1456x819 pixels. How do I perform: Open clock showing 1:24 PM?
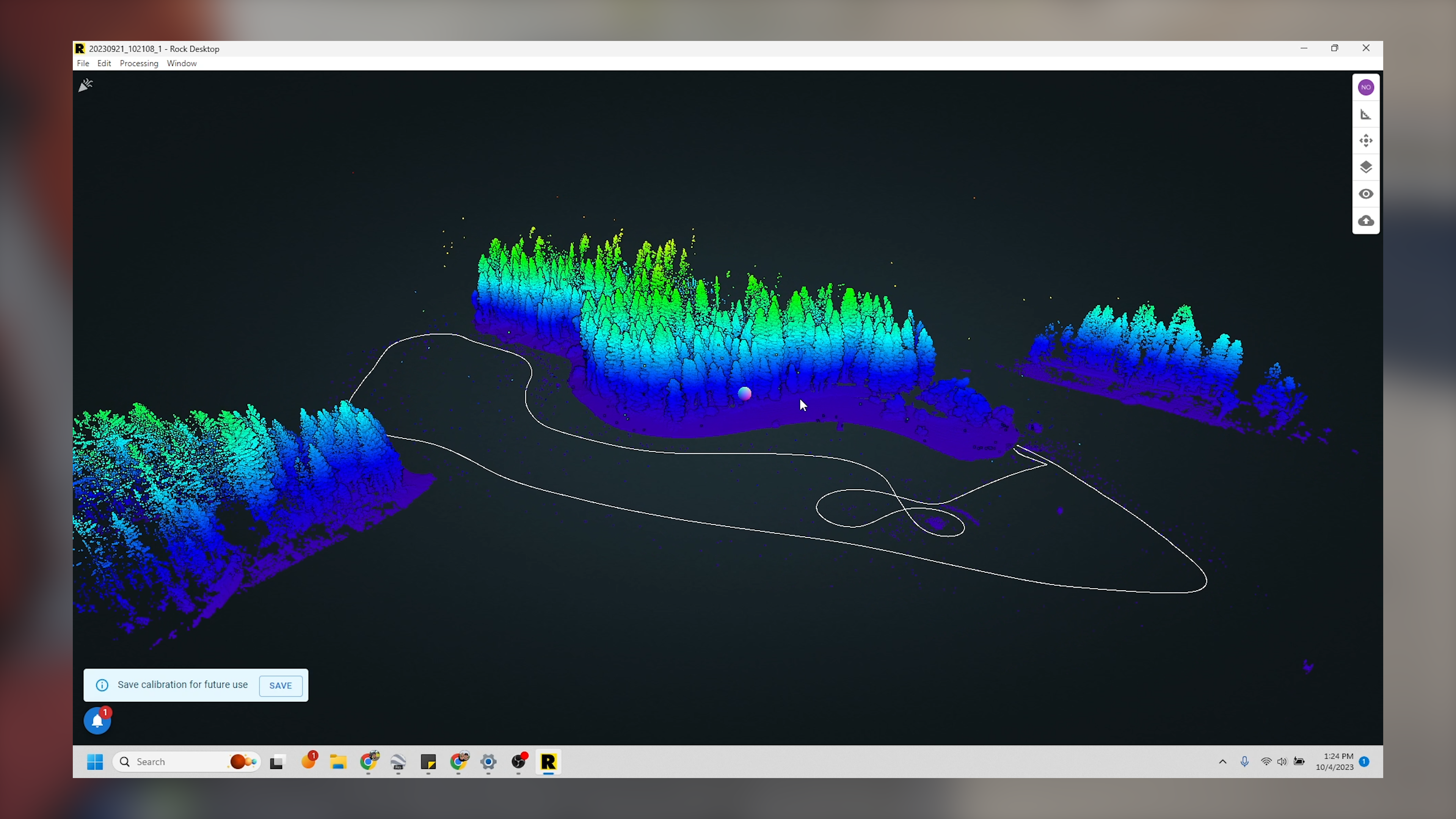(1335, 762)
